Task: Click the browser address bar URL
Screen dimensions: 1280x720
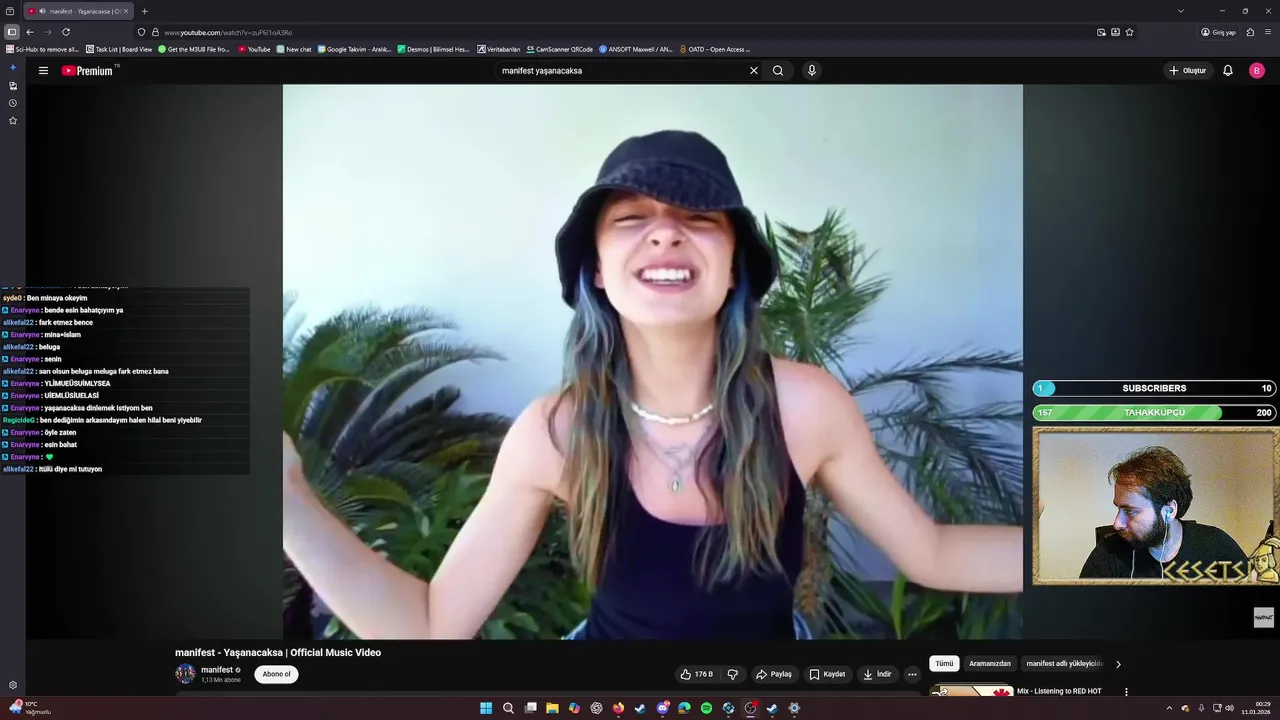Action: tap(228, 32)
